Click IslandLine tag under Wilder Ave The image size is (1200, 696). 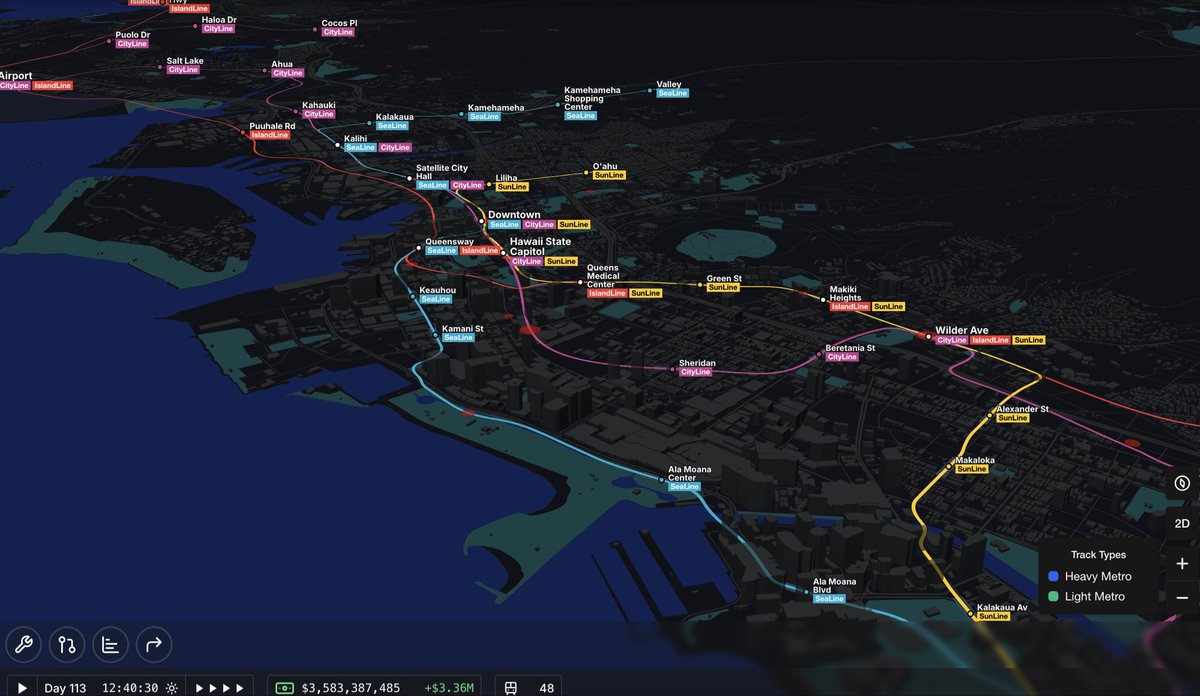click(x=990, y=340)
